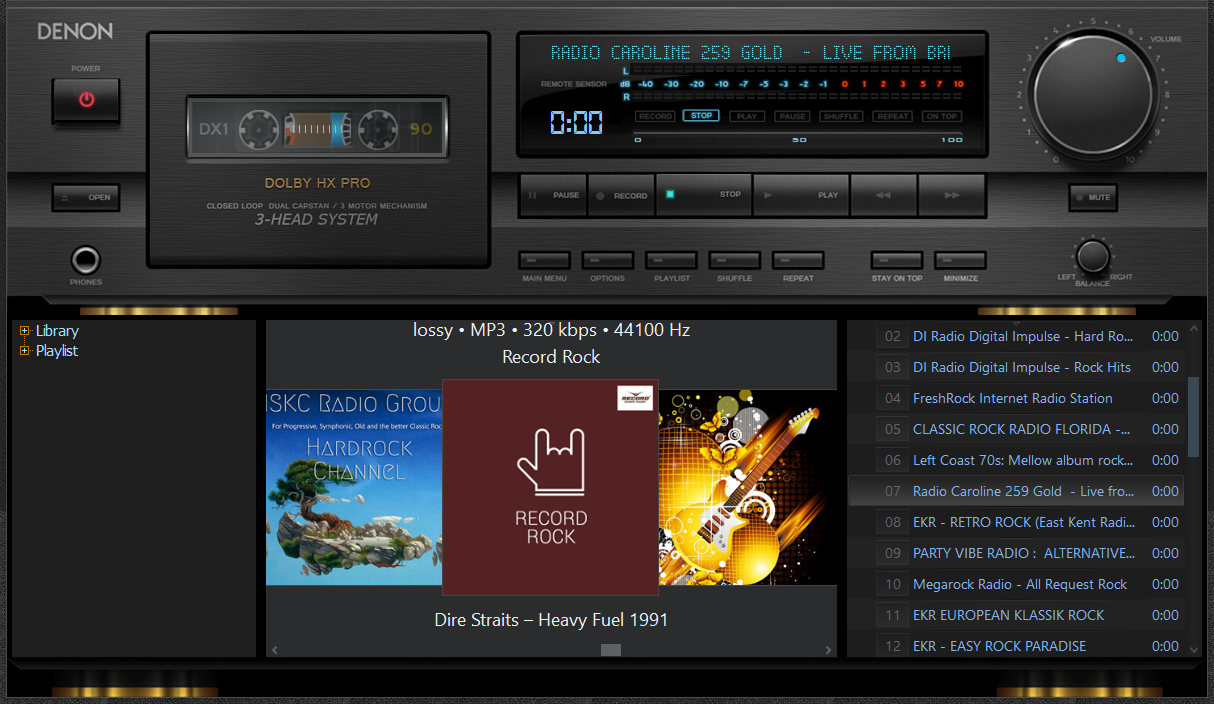This screenshot has height=704, width=1214.
Task: Toggle the Playlist panel button
Action: pos(671,260)
